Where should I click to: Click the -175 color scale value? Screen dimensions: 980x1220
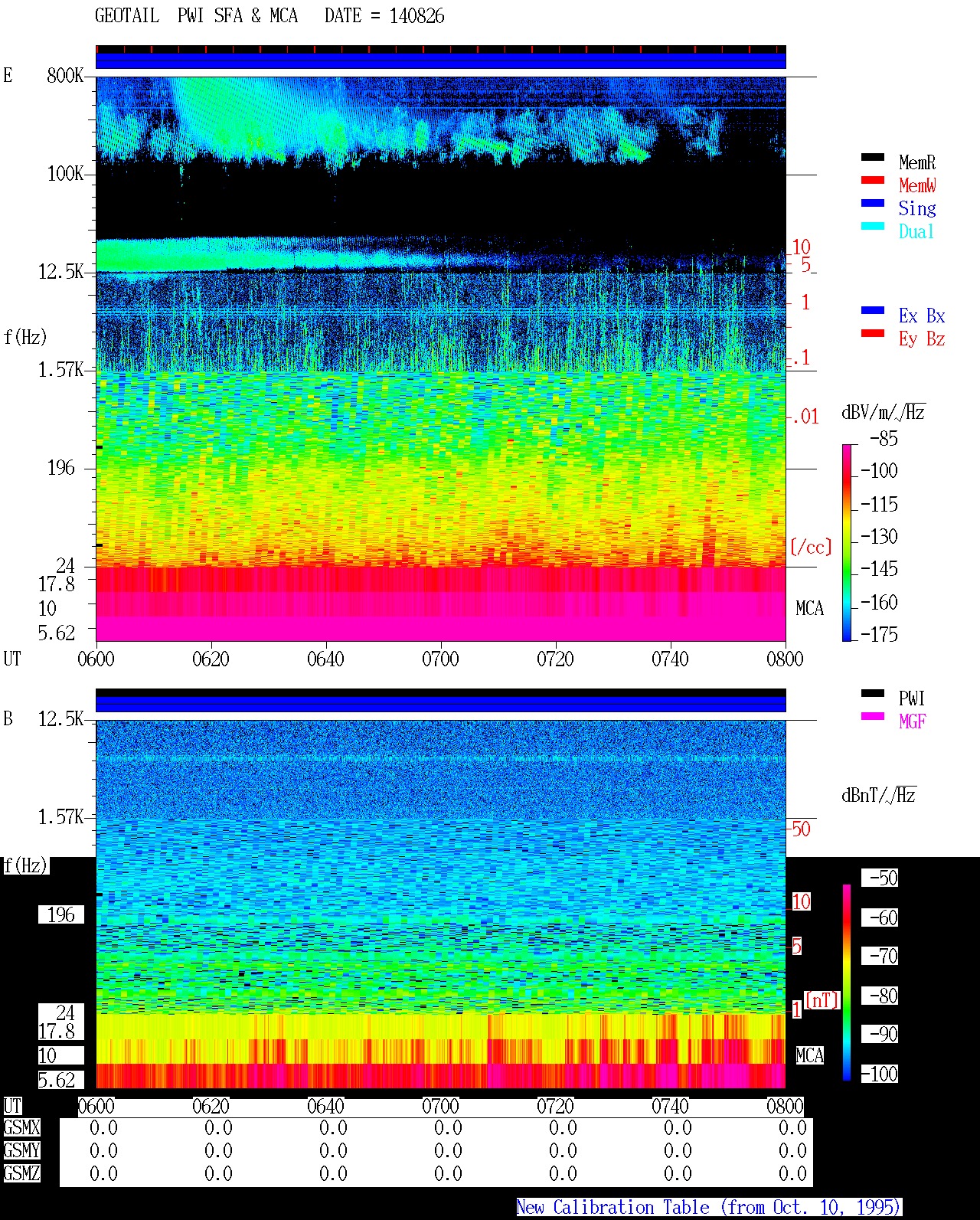(879, 635)
